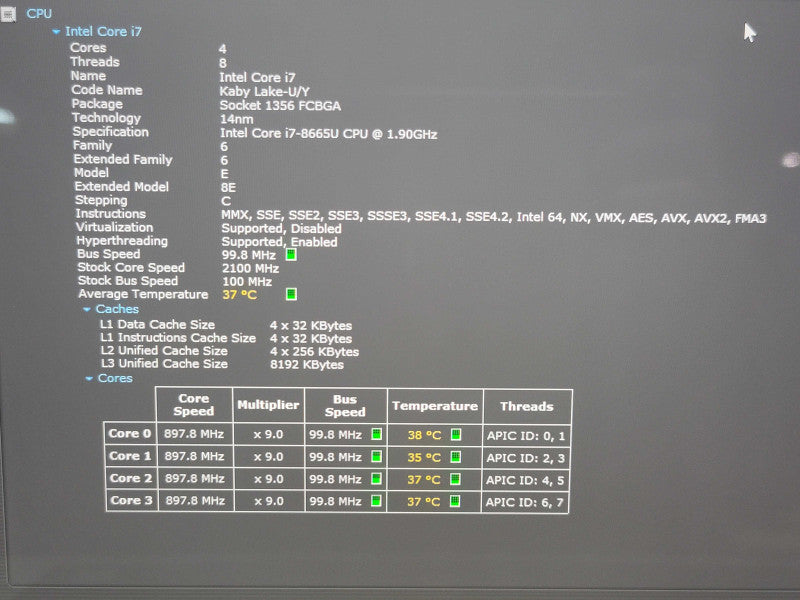Screen dimensions: 800x600
Task: Click the green graph icon beside Bus Speed 99.8 MHz
Action: pyautogui.click(x=291, y=254)
